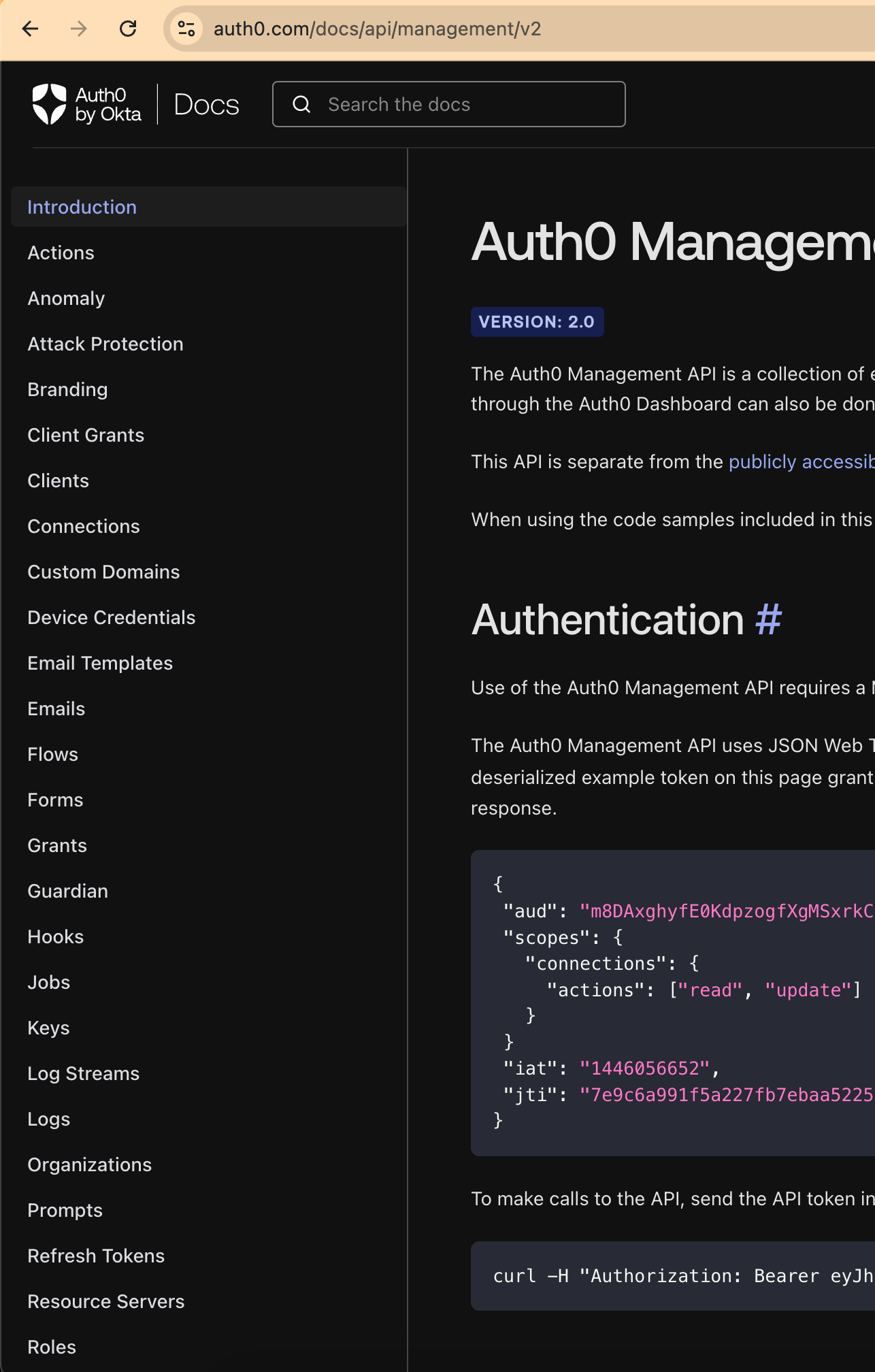Click the search magnifier icon
This screenshot has width=875, height=1372.
[x=301, y=104]
